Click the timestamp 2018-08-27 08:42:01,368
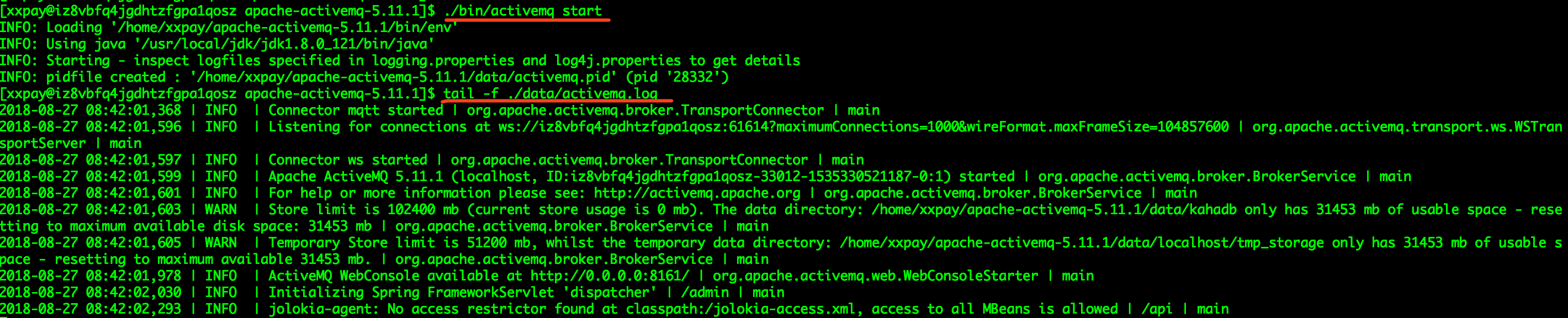This screenshot has height=318, width=1568. [x=91, y=110]
